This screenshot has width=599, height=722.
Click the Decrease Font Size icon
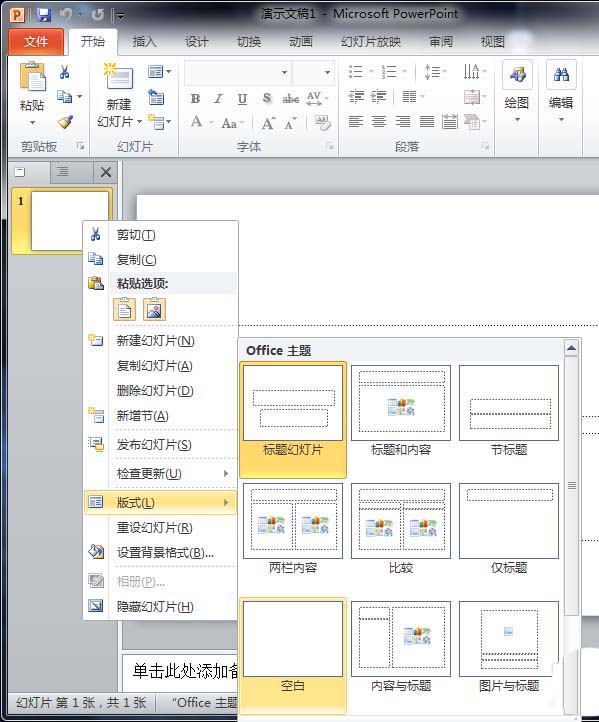(x=290, y=123)
